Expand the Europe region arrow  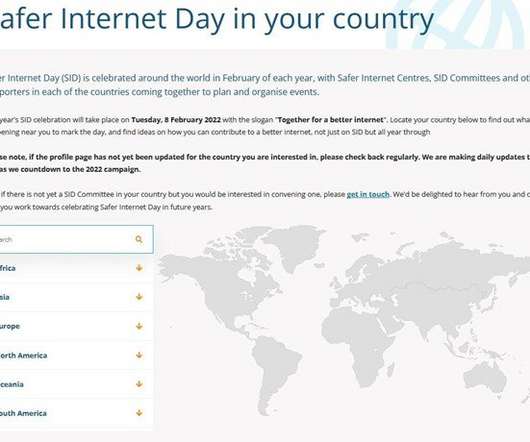coord(139,326)
